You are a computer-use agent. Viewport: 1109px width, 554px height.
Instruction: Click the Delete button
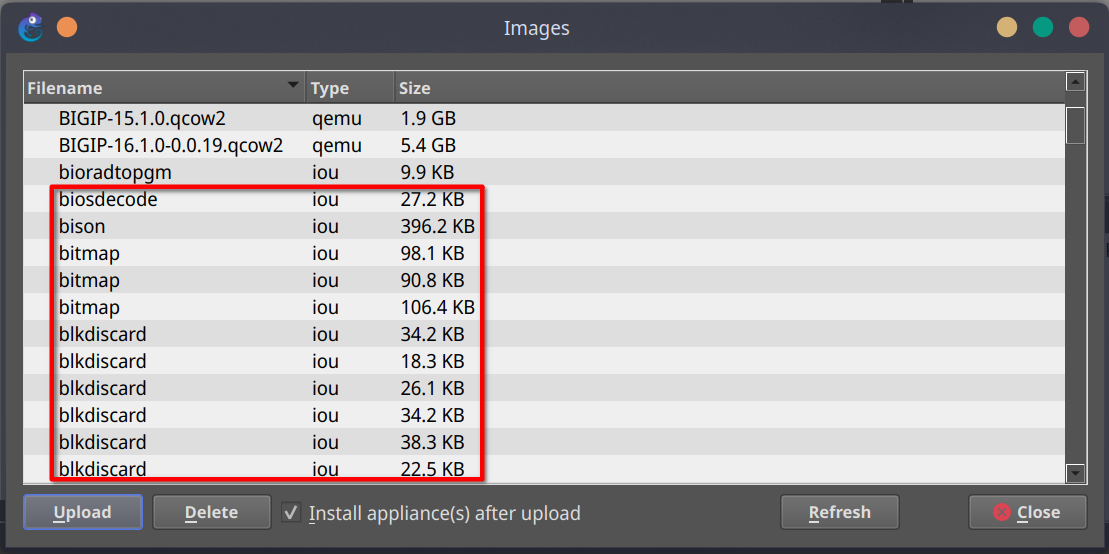click(211, 512)
